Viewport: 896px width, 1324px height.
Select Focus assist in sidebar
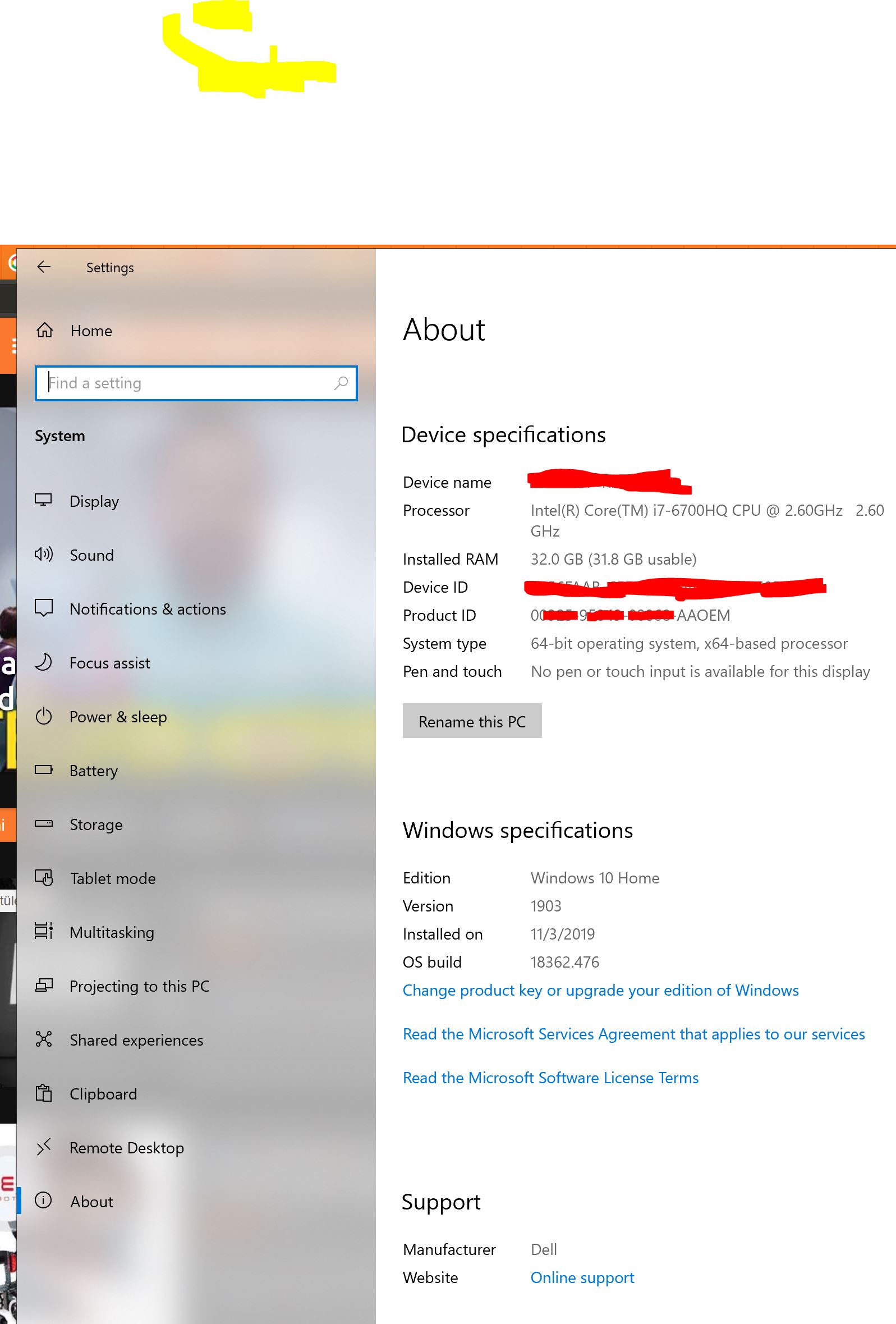point(110,663)
